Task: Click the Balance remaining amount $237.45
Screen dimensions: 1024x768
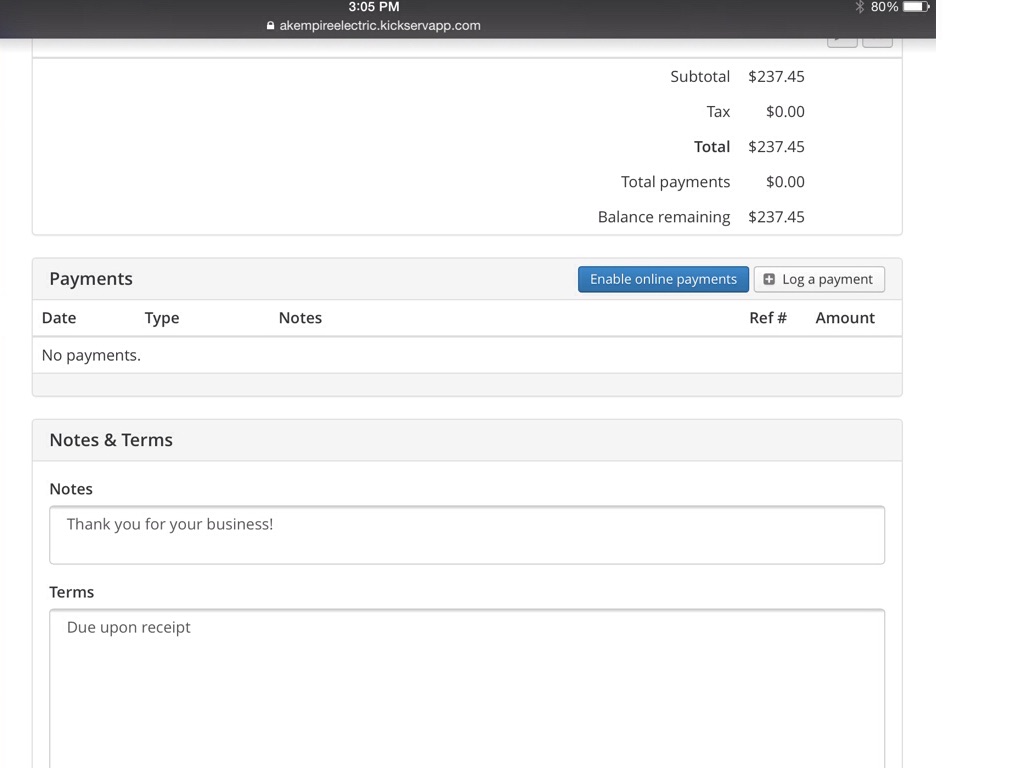Action: point(776,217)
